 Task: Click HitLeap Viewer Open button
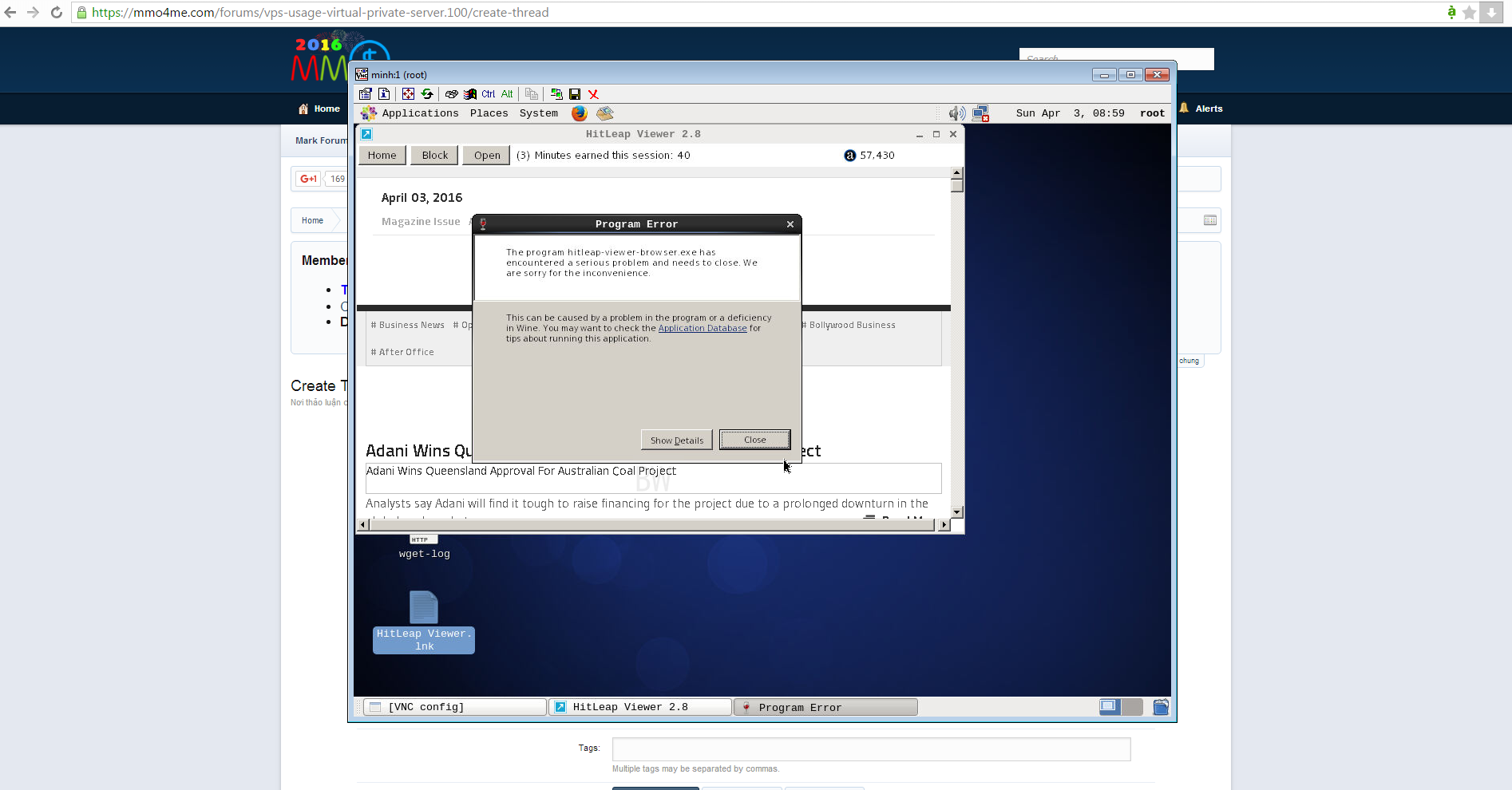click(x=487, y=155)
